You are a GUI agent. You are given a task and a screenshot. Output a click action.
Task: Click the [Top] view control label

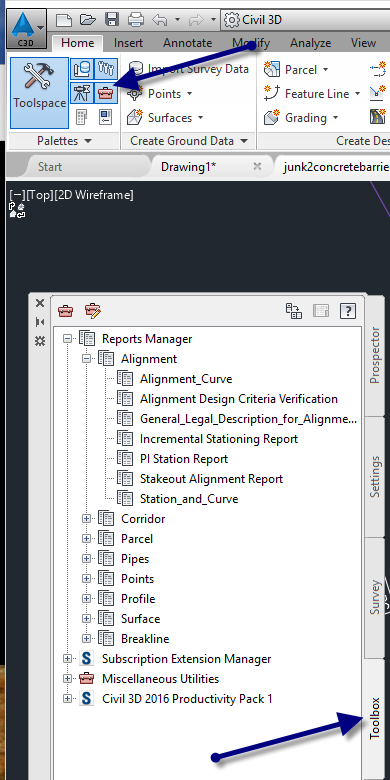[x=39, y=195]
